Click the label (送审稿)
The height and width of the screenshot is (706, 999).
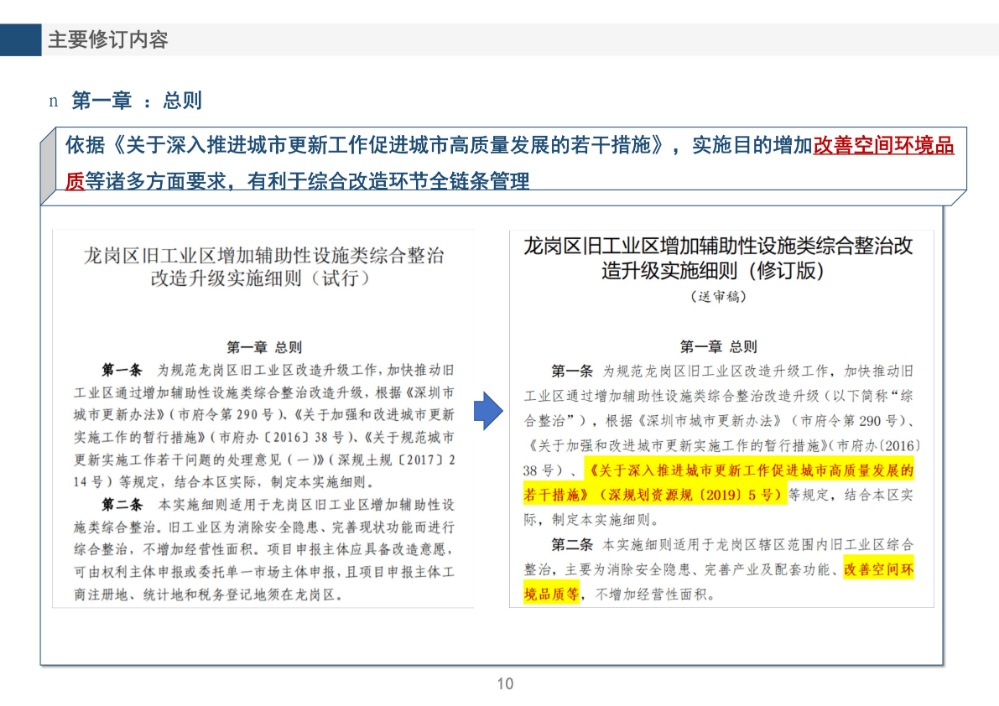coord(718,296)
